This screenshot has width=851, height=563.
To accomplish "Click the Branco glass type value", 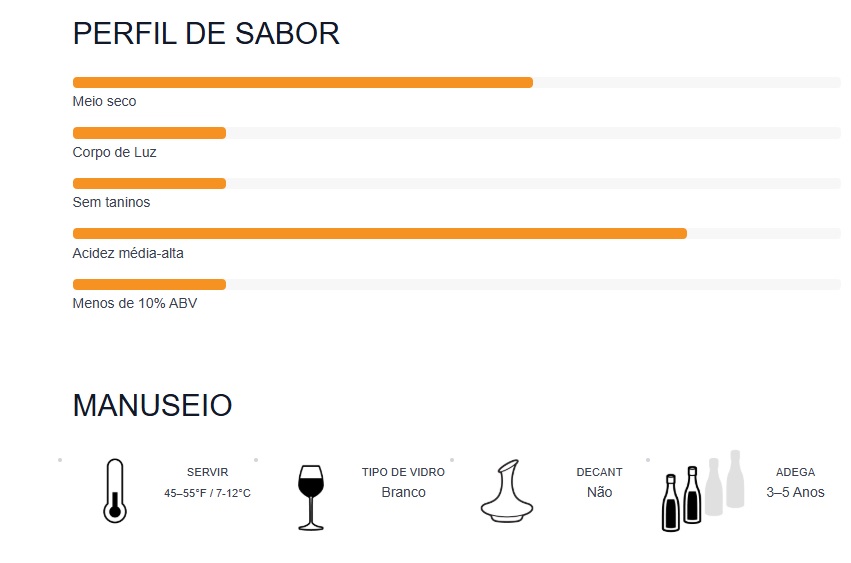I will (403, 492).
